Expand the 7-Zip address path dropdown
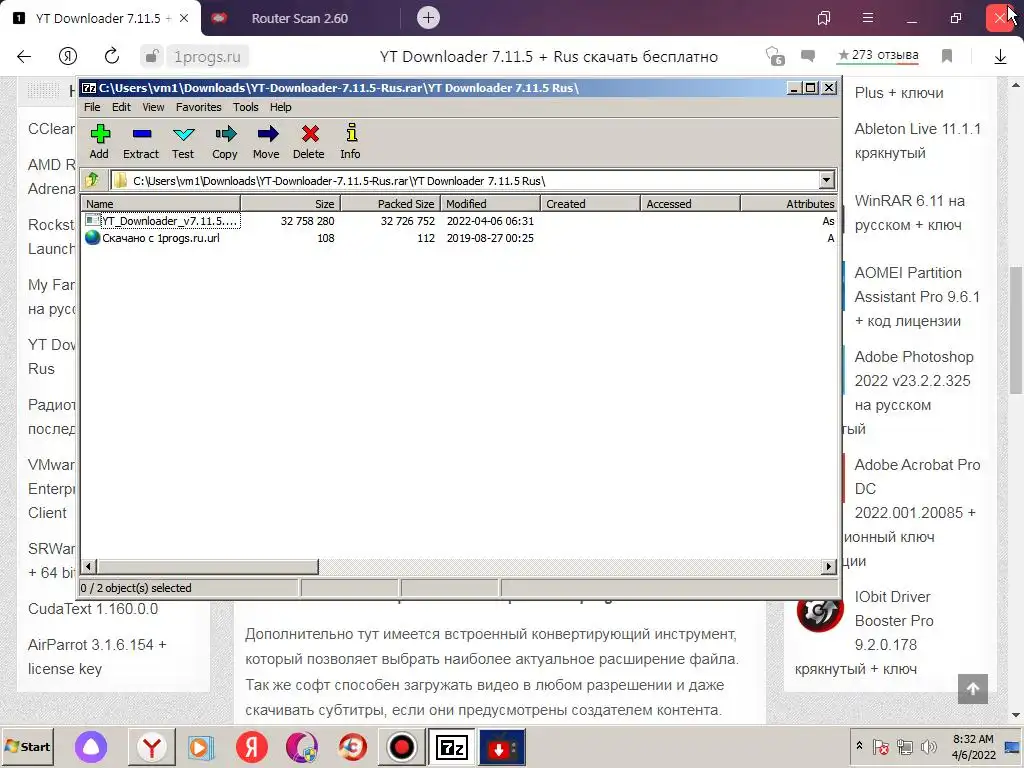The width and height of the screenshot is (1024, 768). click(x=826, y=180)
